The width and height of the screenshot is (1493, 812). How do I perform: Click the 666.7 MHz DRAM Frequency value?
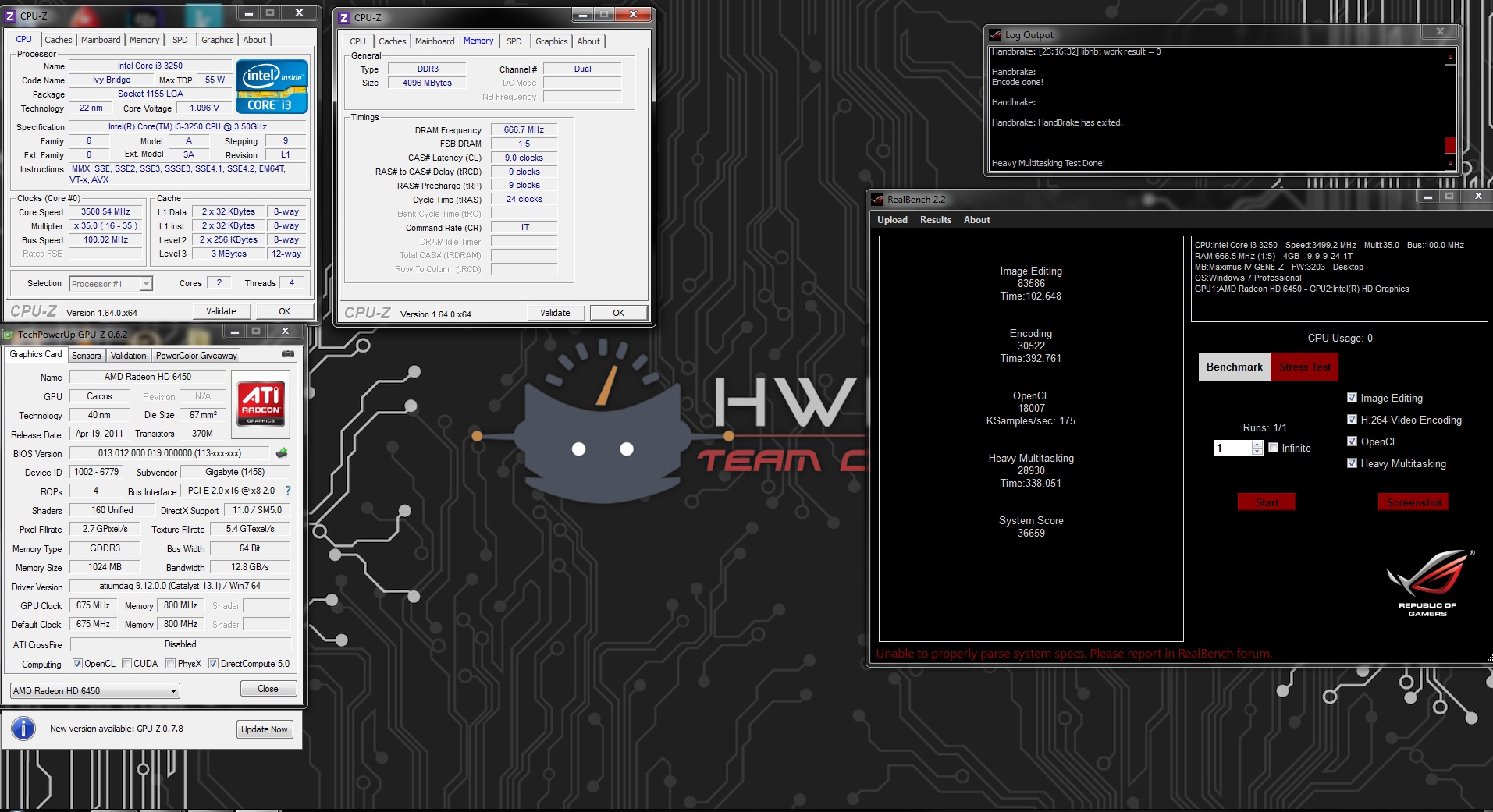tap(524, 129)
